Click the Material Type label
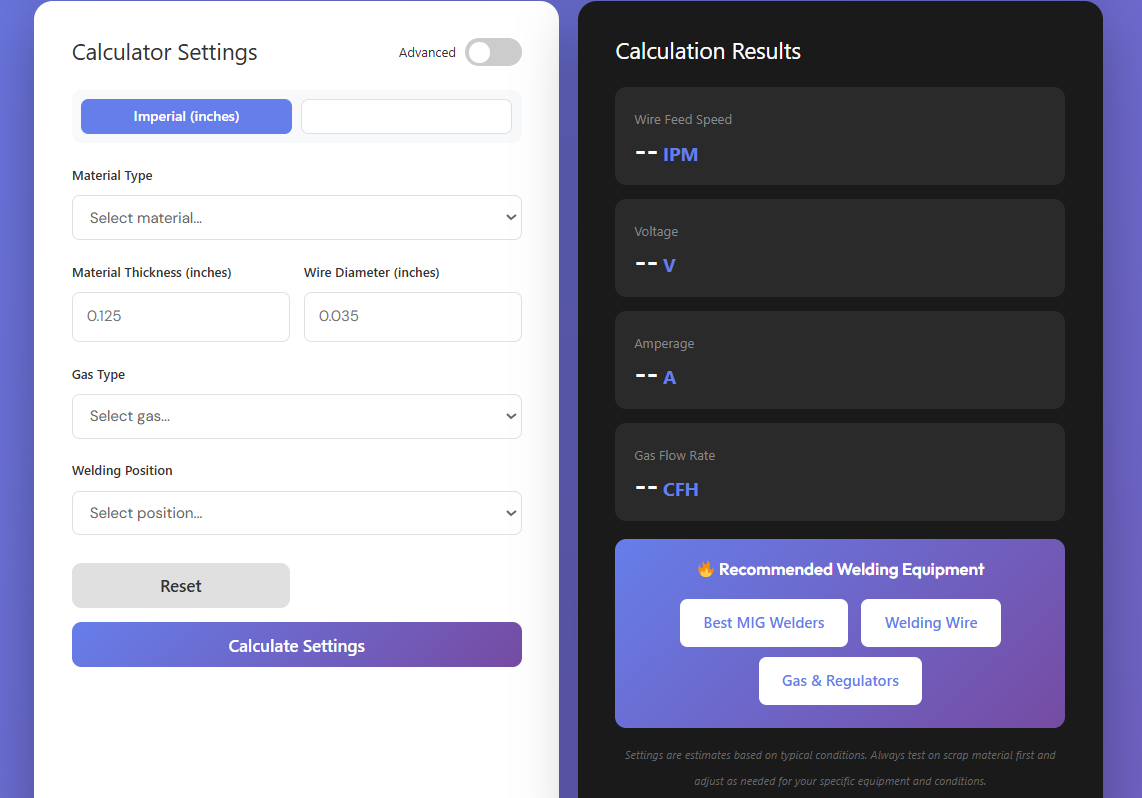This screenshot has height=798, width=1142. (x=112, y=175)
